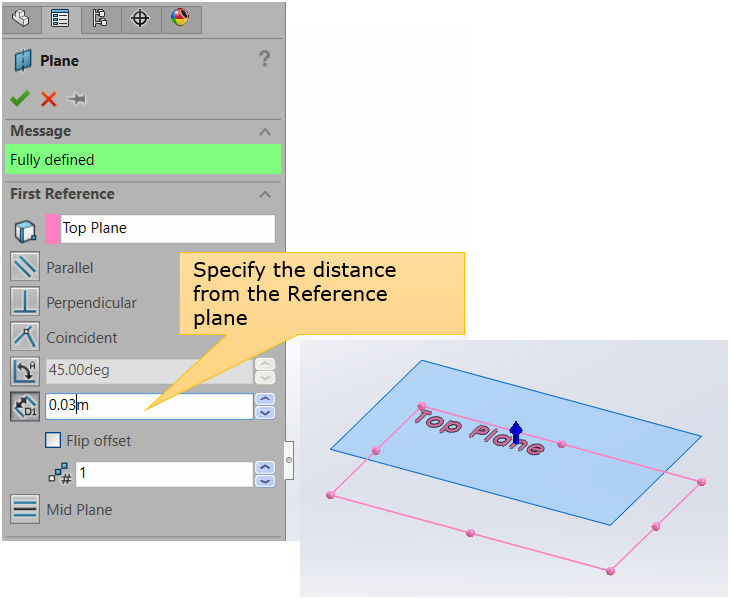This screenshot has width=731, height=599.
Task: Toggle the angle constraint icon
Action: [x=25, y=371]
